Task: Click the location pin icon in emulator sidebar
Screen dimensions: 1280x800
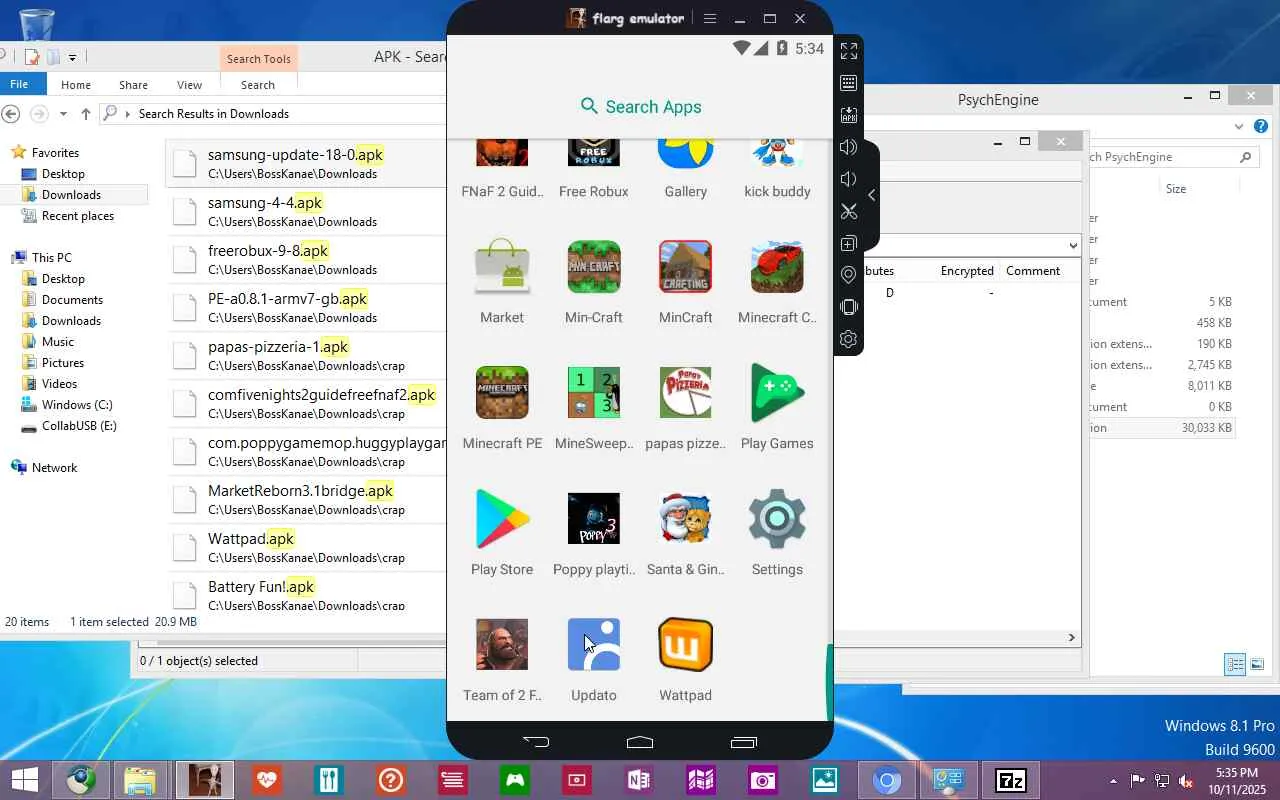Action: coord(849,275)
